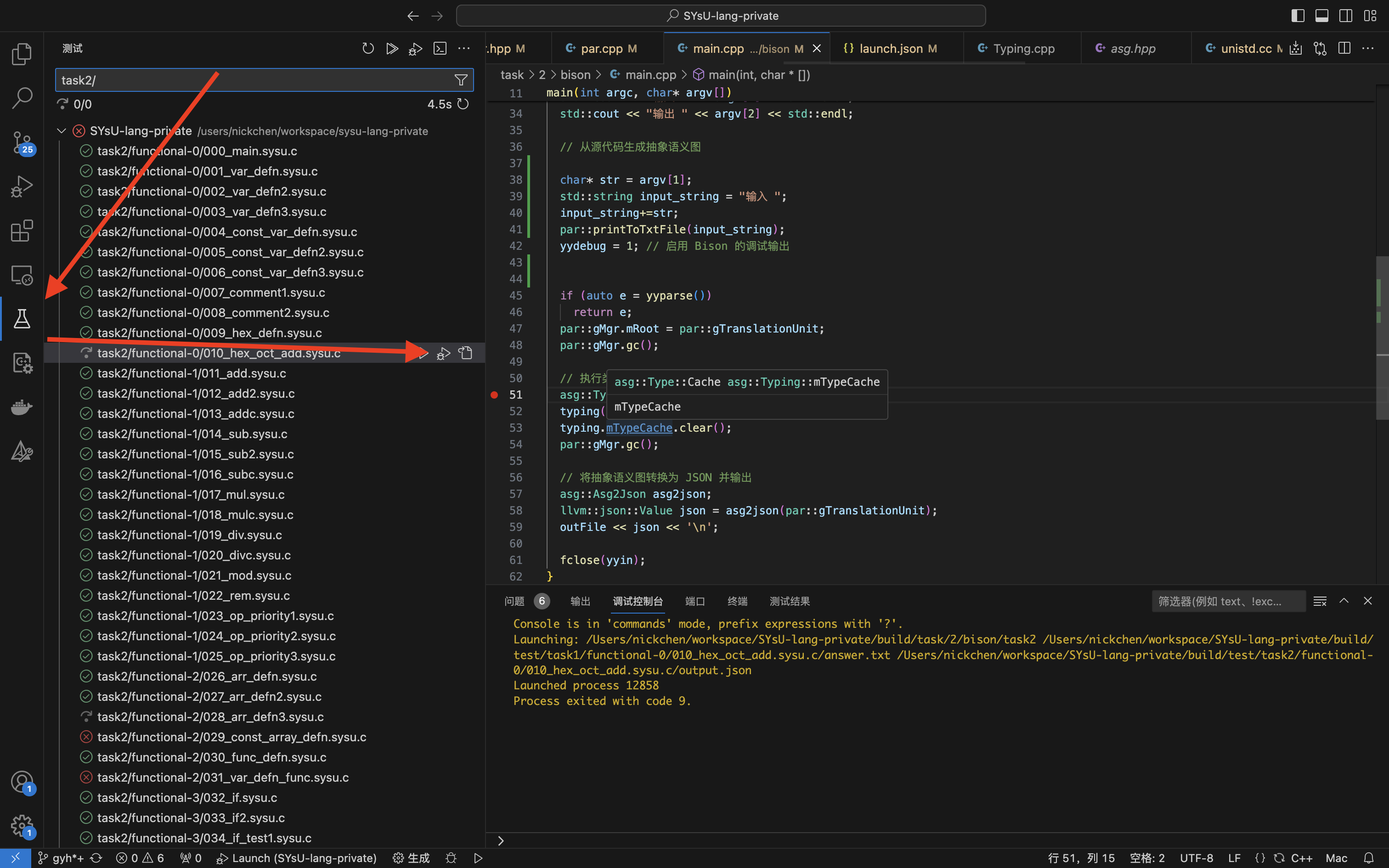Switch to the 终端 panel tab
Viewport: 1389px width, 868px height.
tap(737, 601)
